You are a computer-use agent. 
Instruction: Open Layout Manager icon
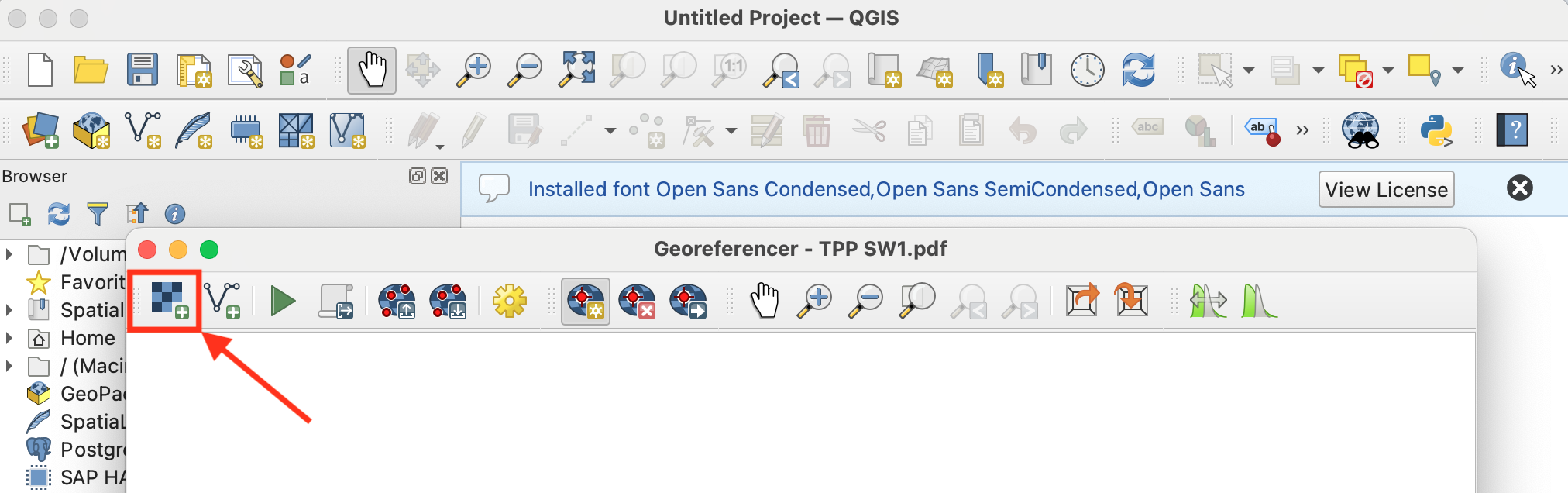[245, 70]
